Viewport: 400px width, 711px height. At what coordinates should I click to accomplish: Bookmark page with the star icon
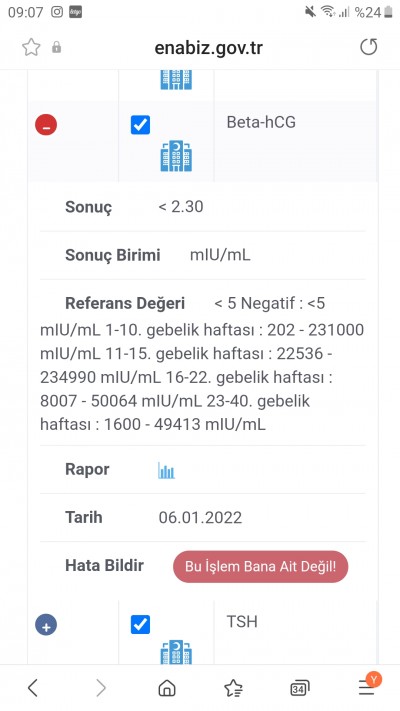pyautogui.click(x=31, y=47)
